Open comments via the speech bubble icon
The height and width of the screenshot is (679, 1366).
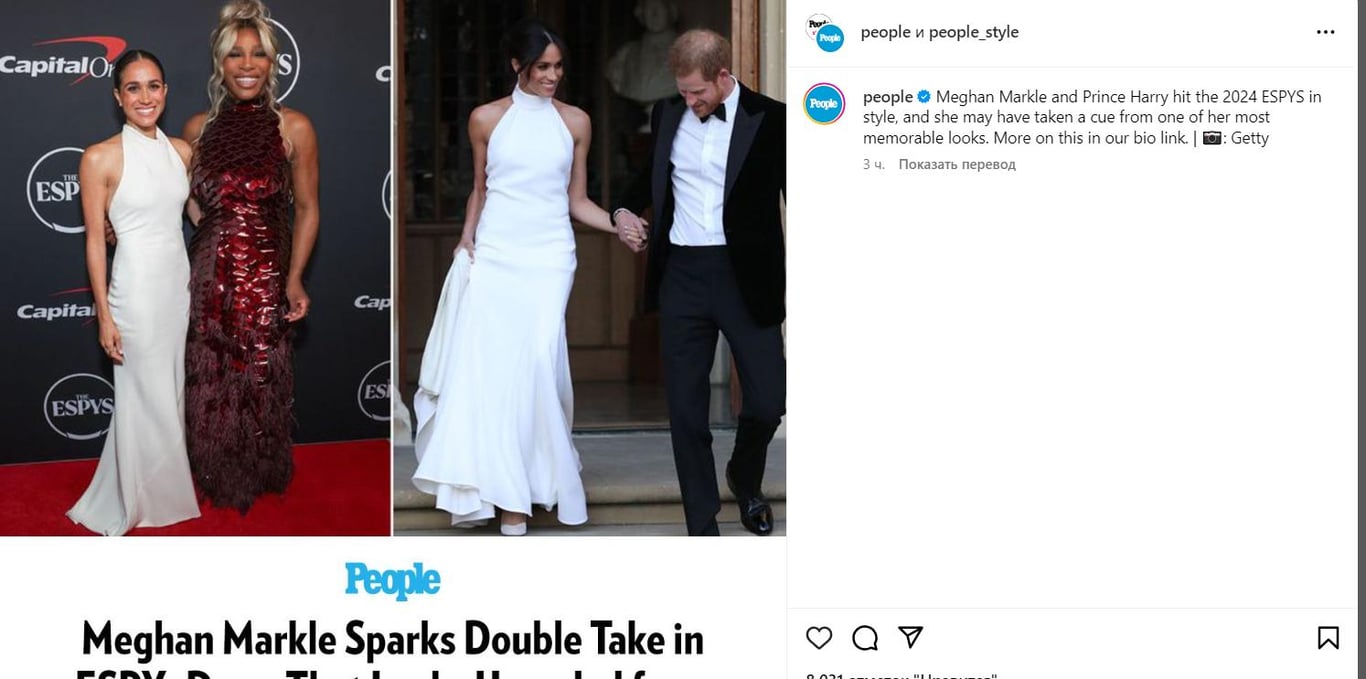(865, 638)
